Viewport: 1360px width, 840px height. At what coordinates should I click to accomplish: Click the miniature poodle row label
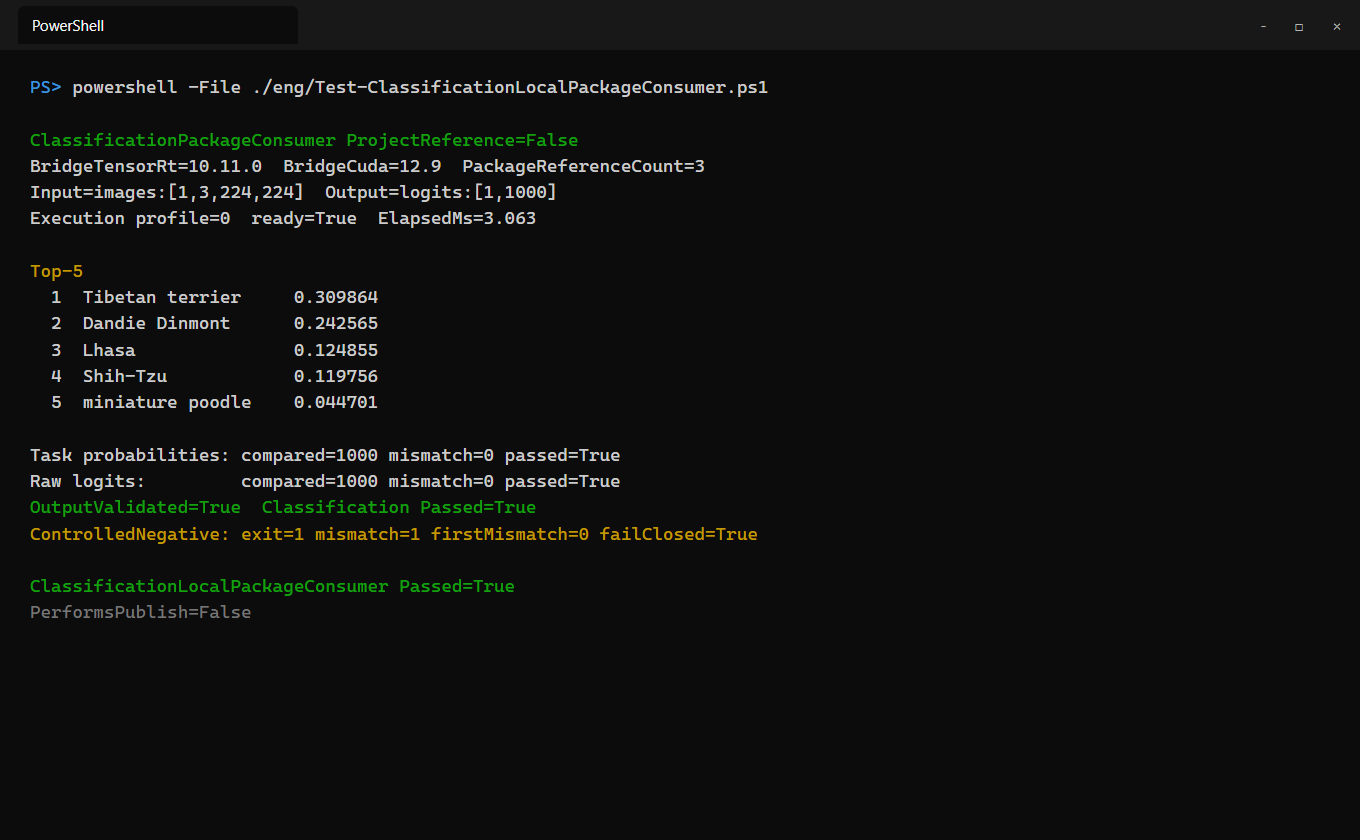(167, 402)
